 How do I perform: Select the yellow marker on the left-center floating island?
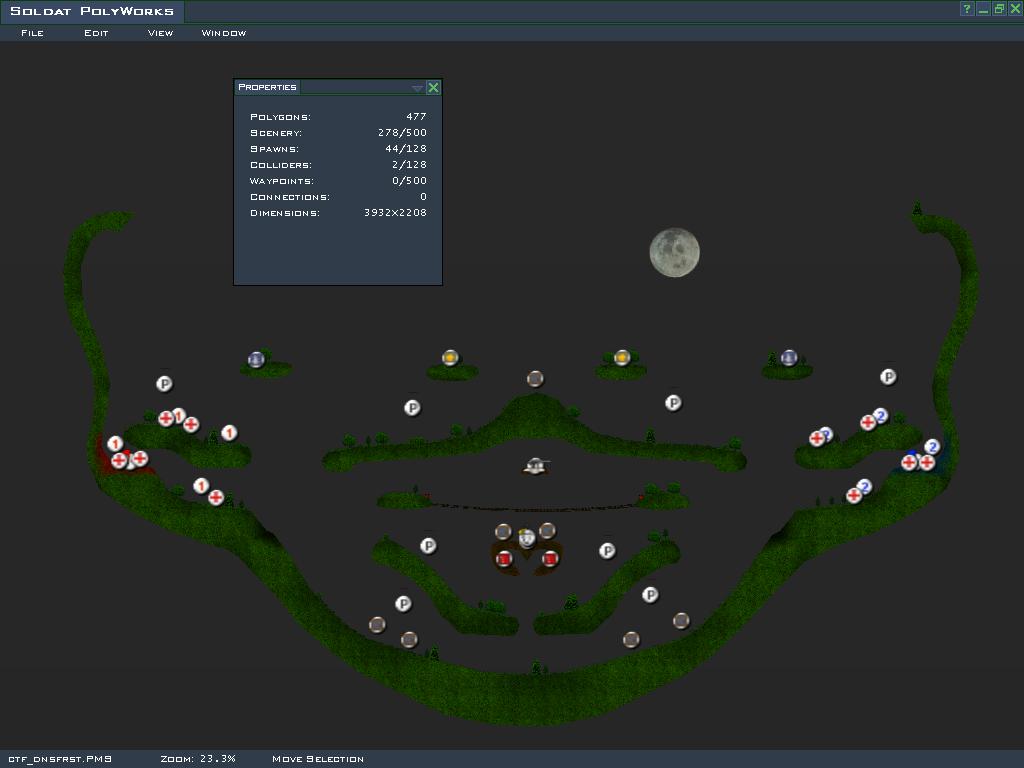pos(450,358)
